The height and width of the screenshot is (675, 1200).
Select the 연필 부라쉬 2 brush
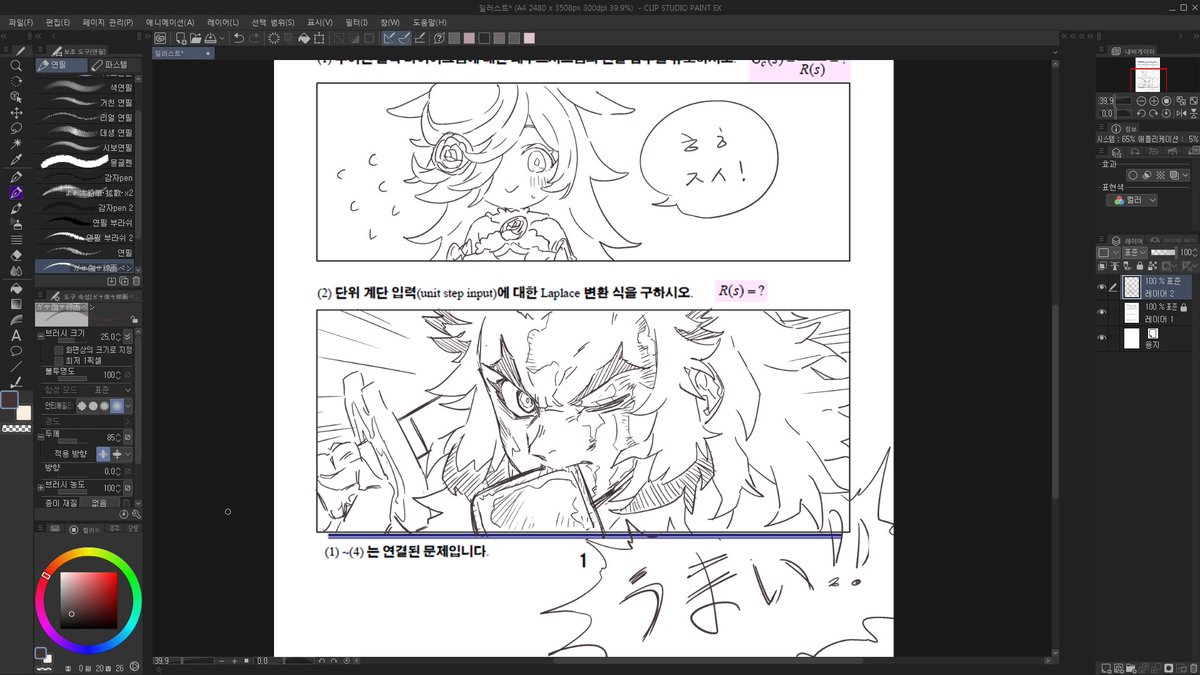coord(88,237)
